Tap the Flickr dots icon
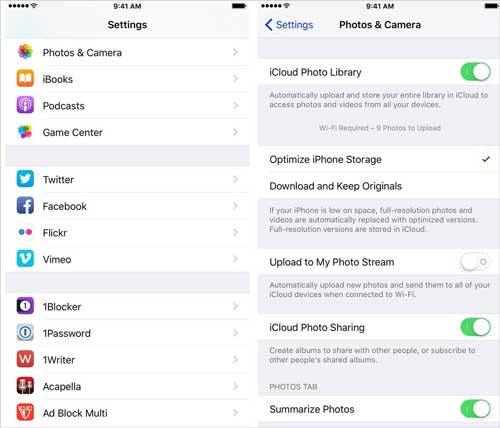The width and height of the screenshot is (500, 428). tap(25, 232)
